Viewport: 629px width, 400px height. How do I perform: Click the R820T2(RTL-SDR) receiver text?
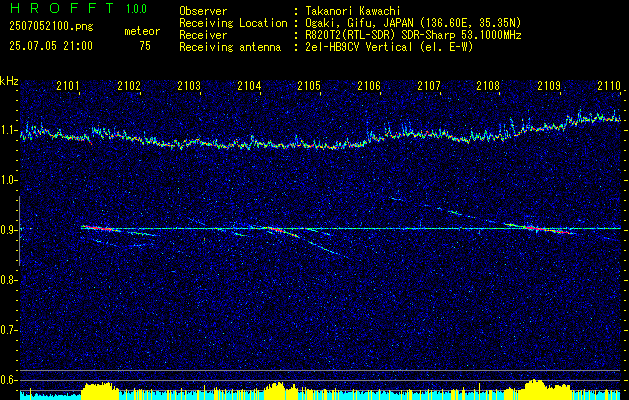pyautogui.click(x=413, y=35)
